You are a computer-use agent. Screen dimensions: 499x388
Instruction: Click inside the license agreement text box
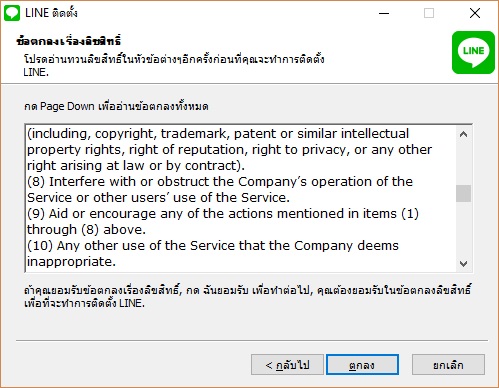pos(241,198)
